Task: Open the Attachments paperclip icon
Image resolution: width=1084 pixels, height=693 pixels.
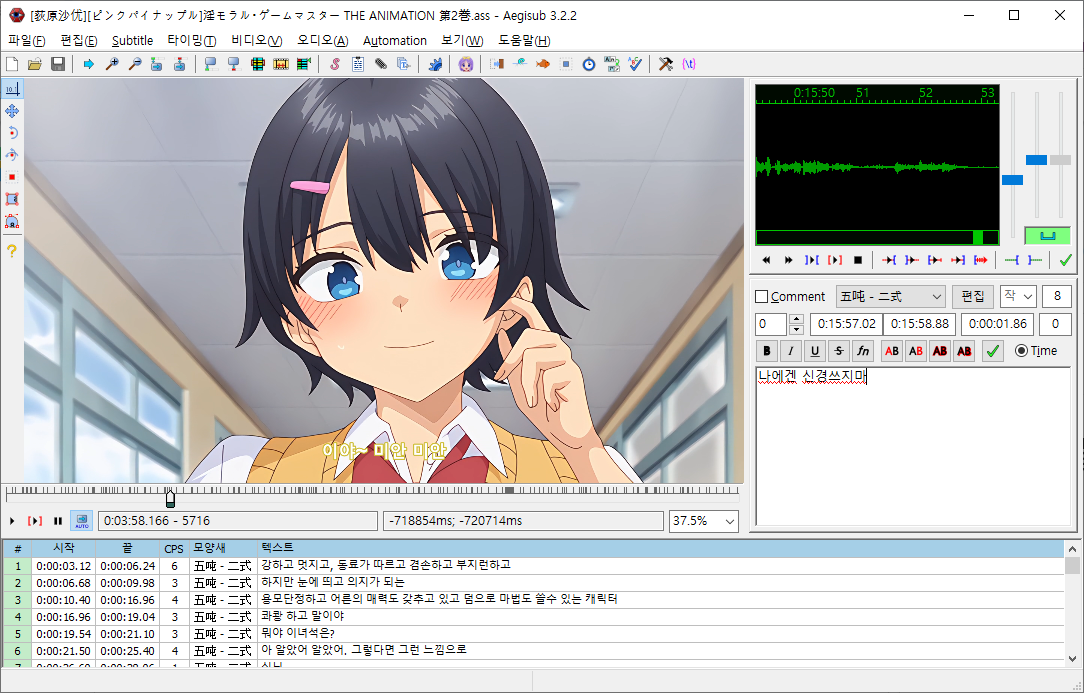Action: coord(381,64)
